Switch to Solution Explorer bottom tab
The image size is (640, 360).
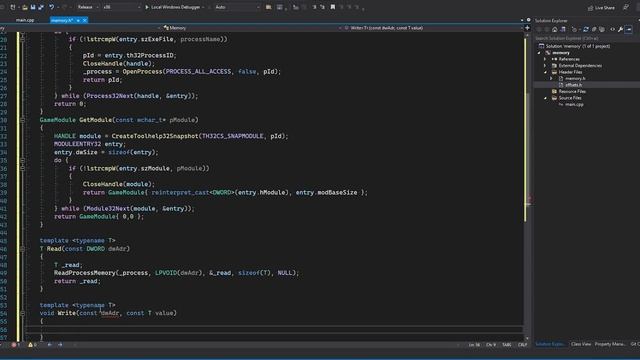point(550,344)
